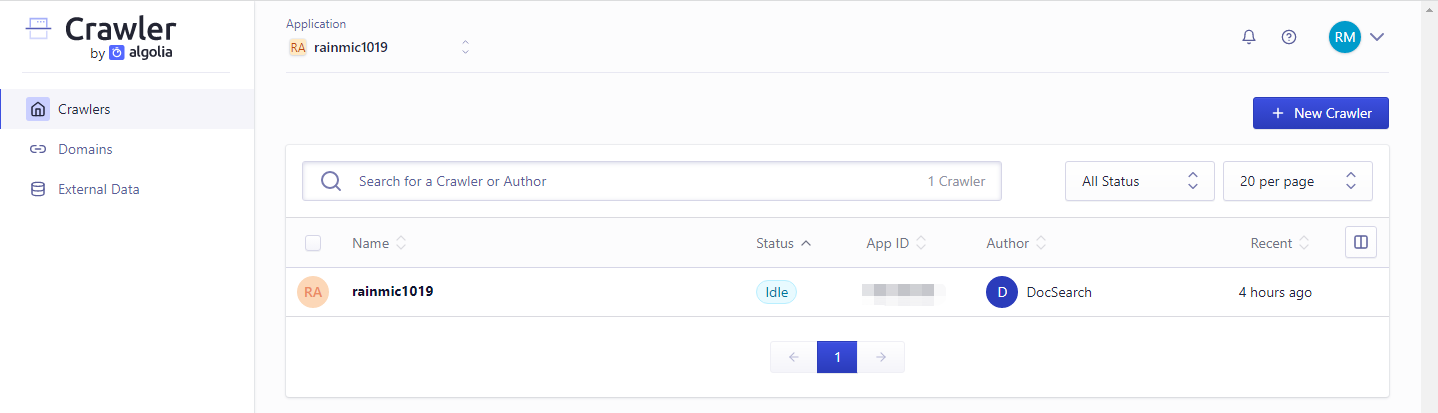Screen dimensions: 1438x413
Task: Expand the user account menu chevron
Action: [1377, 37]
